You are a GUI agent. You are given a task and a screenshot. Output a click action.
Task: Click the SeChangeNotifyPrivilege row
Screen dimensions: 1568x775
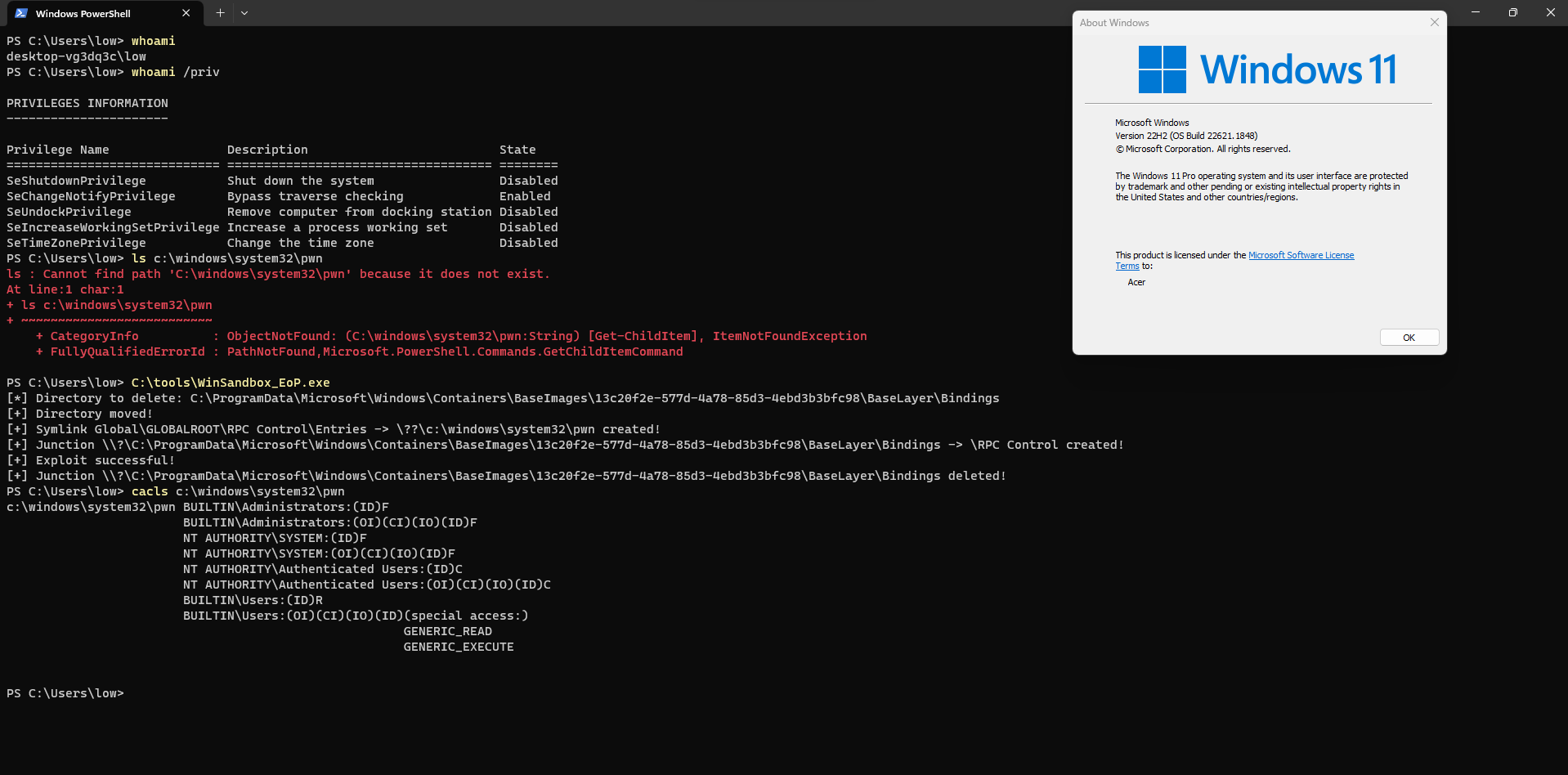click(x=279, y=196)
